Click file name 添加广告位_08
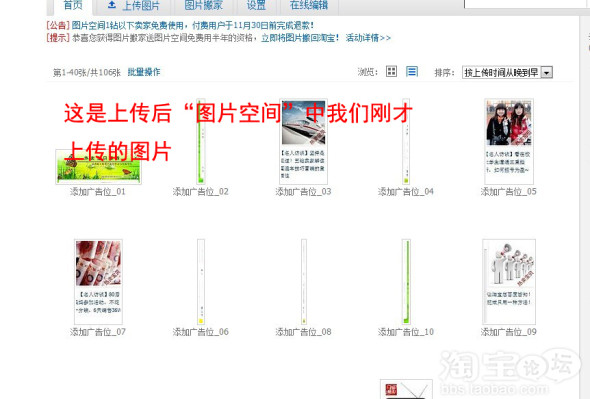 pos(303,332)
